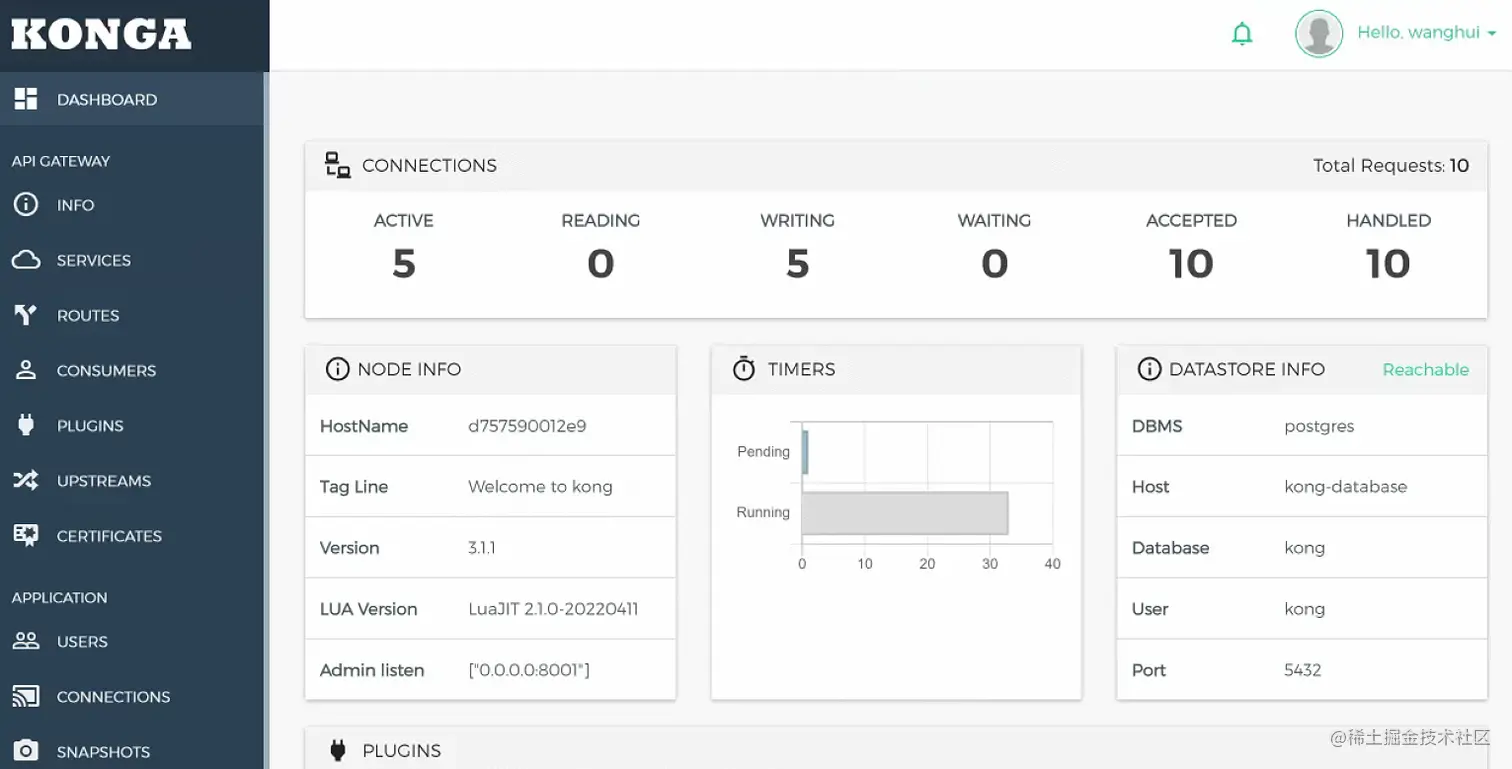This screenshot has height=769, width=1512.
Task: Click the Port value 5432
Action: (1302, 670)
